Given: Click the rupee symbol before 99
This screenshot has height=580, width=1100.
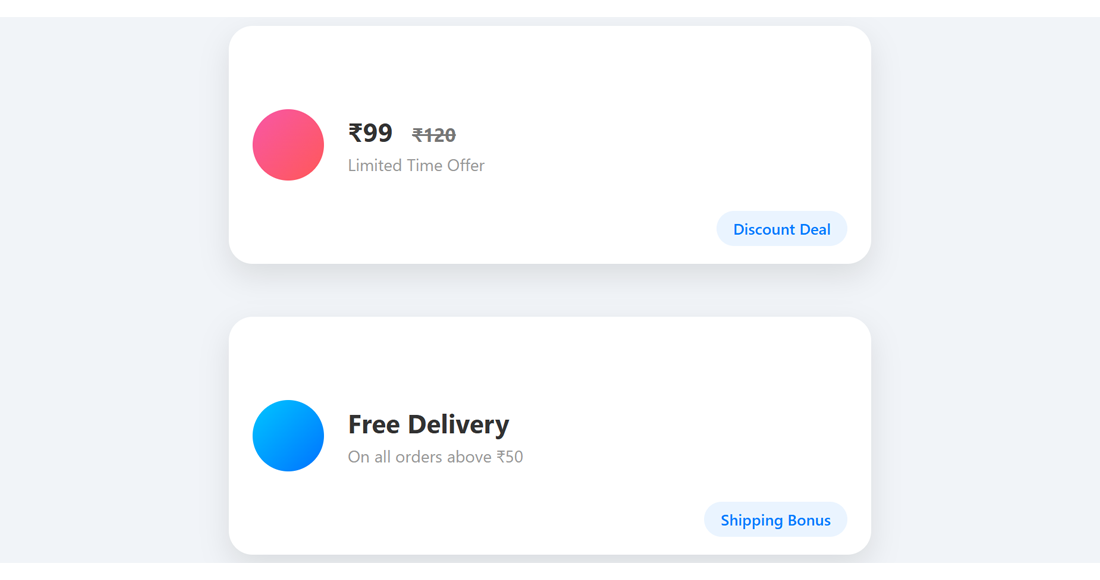Looking at the screenshot, I should (x=355, y=133).
